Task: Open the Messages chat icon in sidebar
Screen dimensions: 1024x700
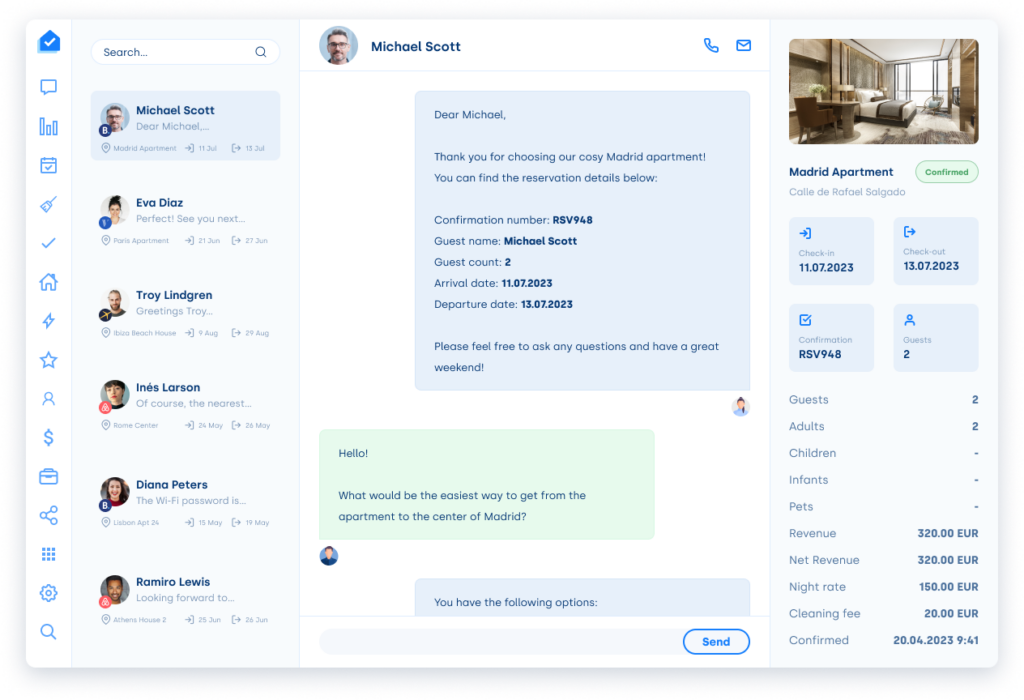Action: click(47, 87)
